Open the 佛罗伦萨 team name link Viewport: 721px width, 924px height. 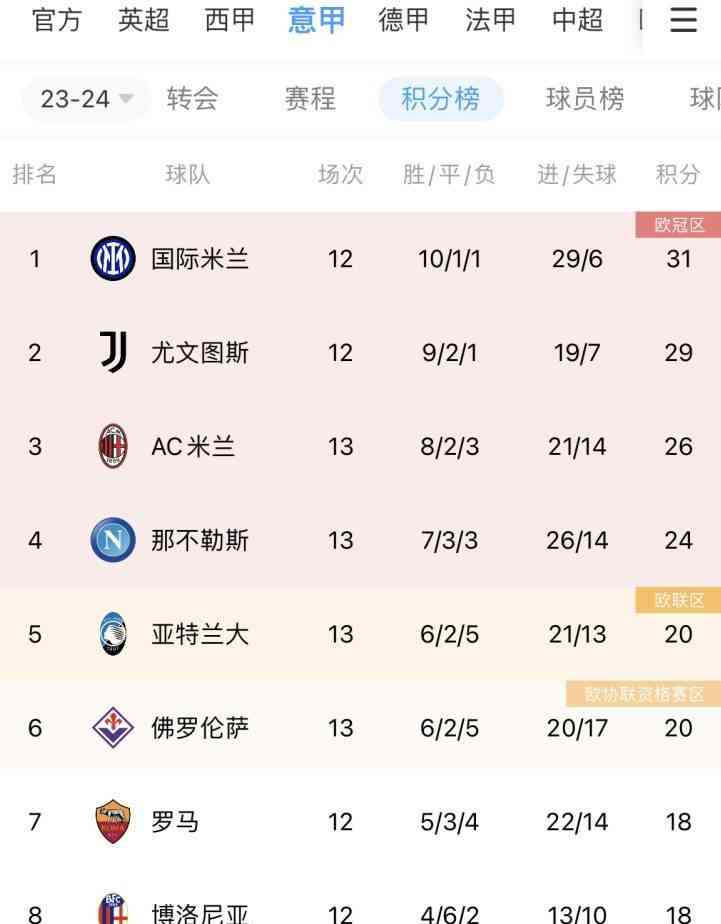(200, 728)
